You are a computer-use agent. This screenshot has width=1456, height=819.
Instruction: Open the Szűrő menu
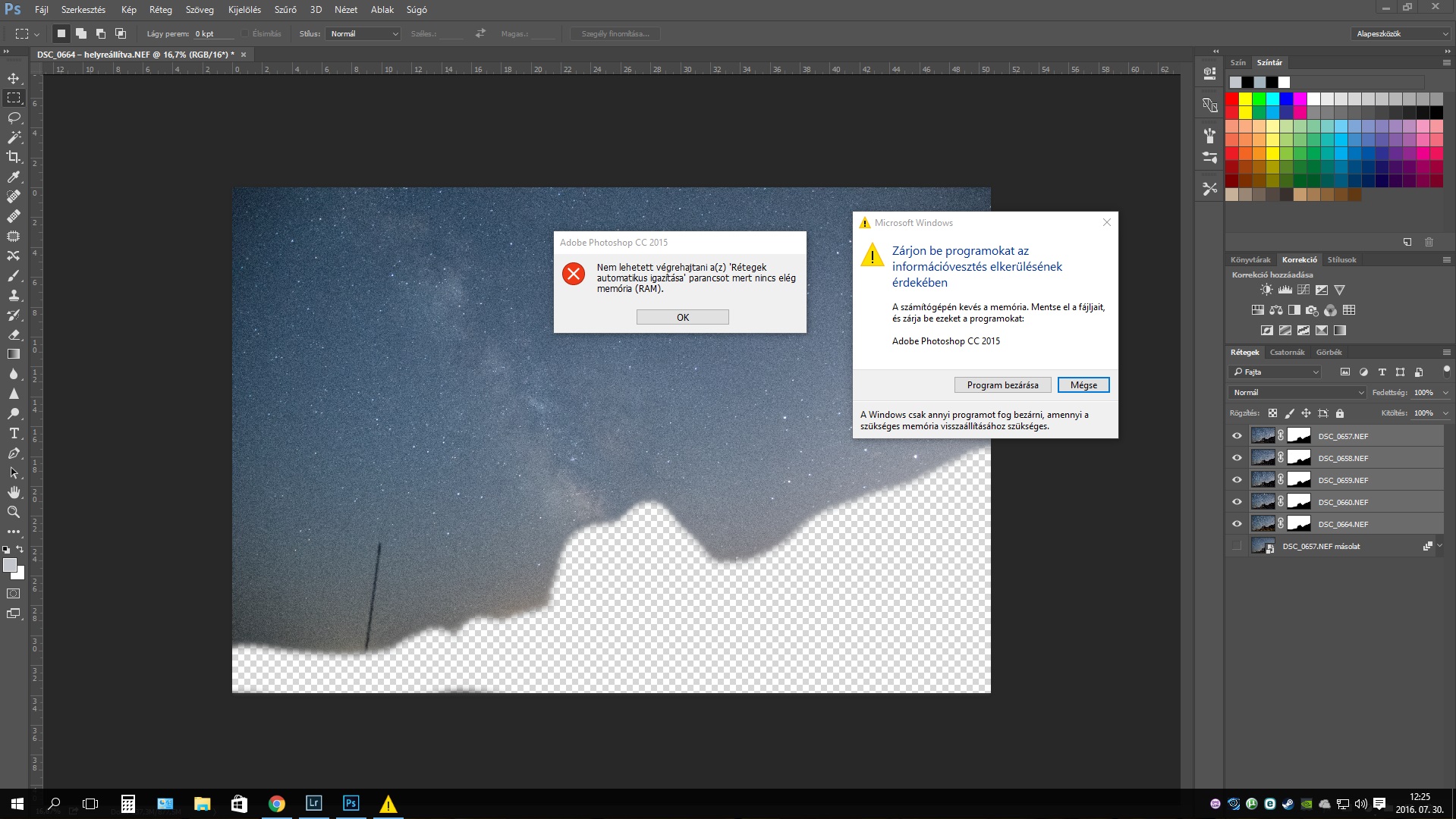[x=285, y=10]
